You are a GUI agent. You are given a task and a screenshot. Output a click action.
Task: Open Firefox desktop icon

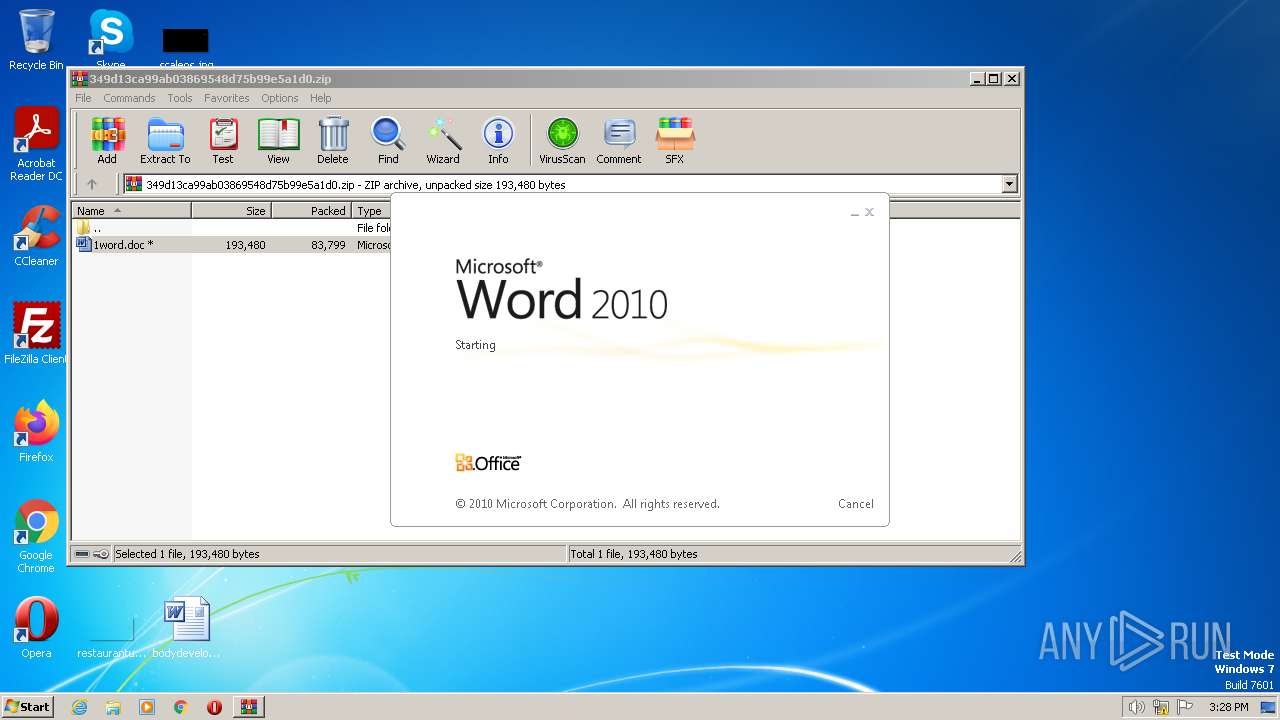click(x=36, y=432)
